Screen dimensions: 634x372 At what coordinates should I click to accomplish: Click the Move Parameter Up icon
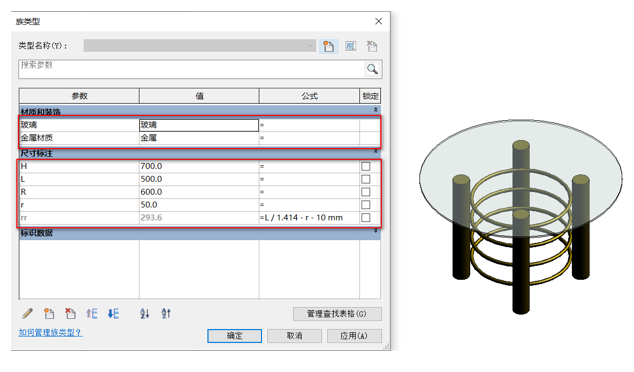[x=92, y=313]
